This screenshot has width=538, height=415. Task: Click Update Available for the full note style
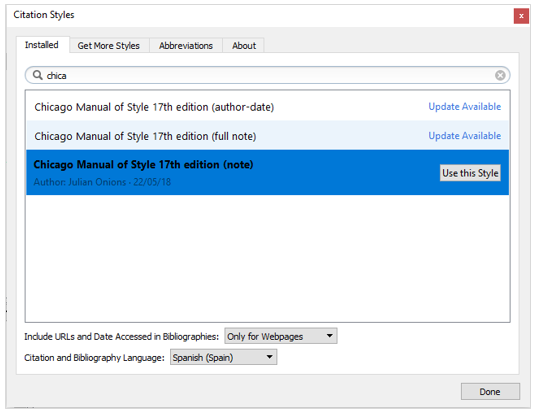pos(464,136)
